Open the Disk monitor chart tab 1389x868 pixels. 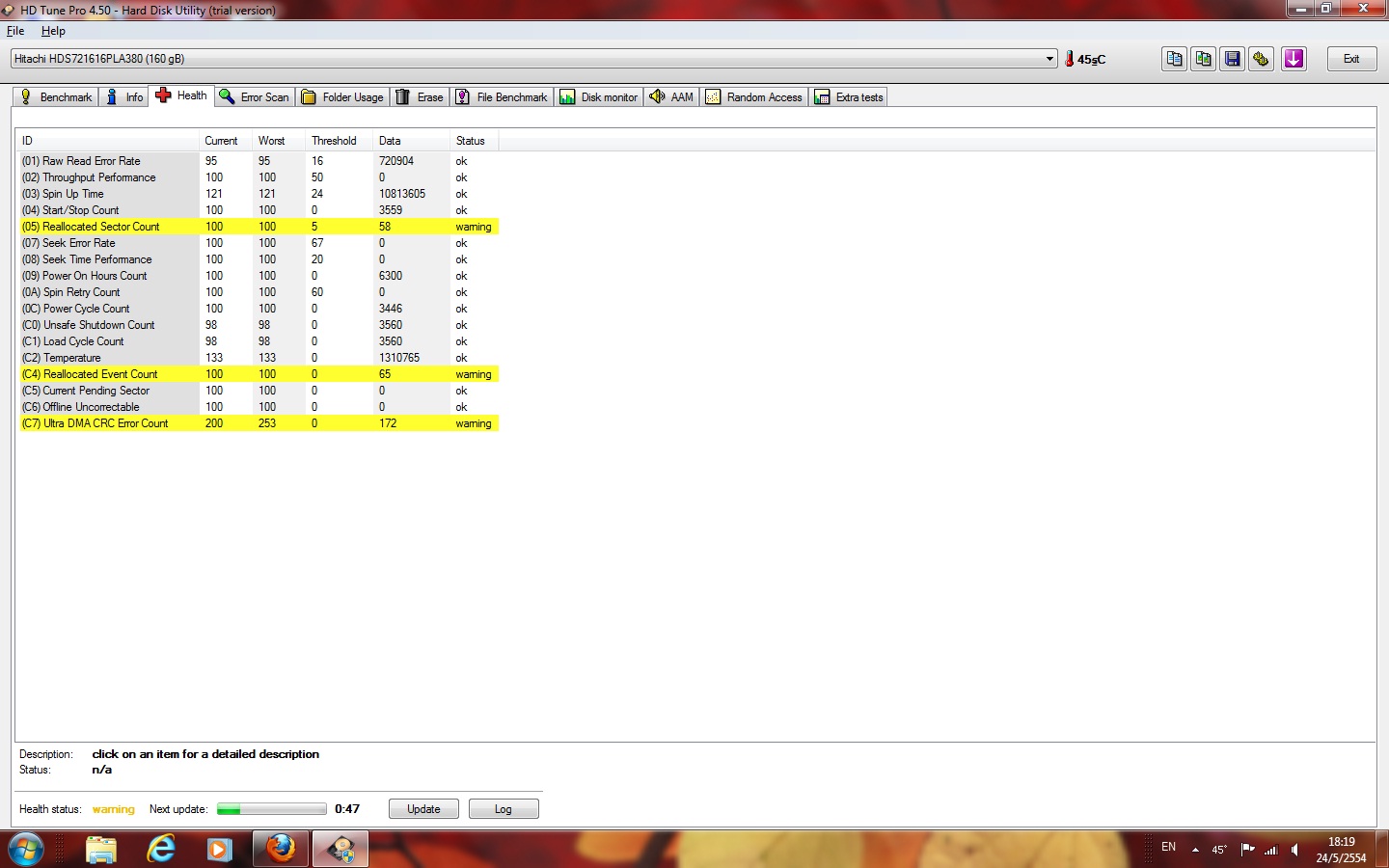pos(599,97)
